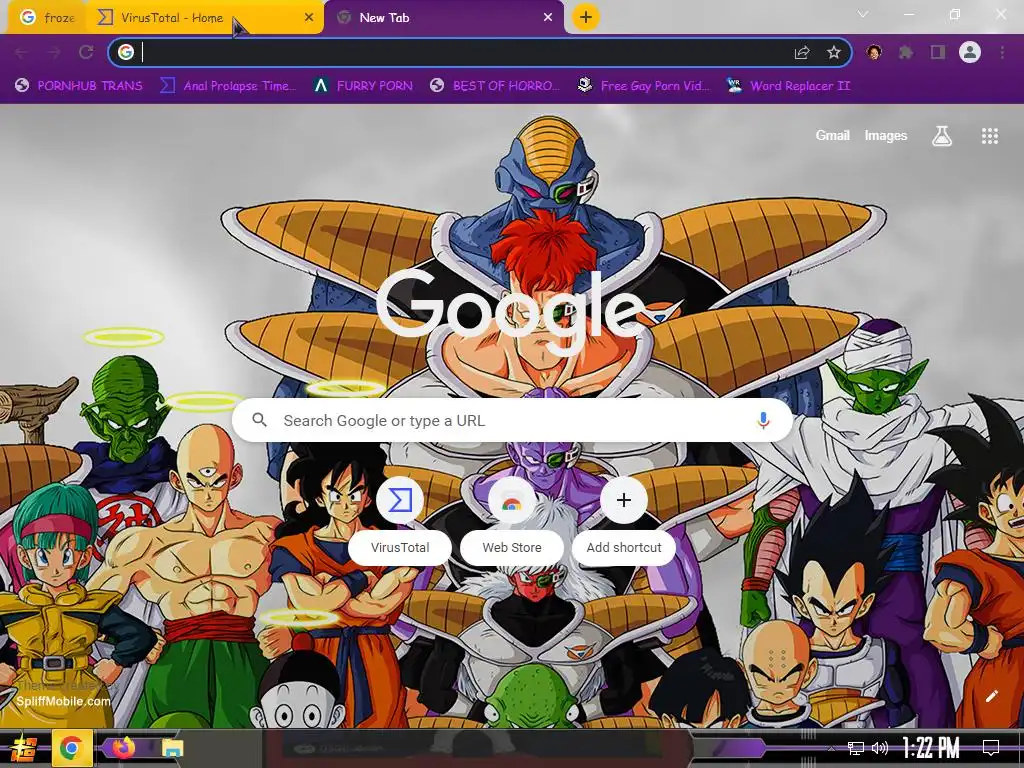
Task: Open the pinned avatar extension icon
Action: pos(874,52)
